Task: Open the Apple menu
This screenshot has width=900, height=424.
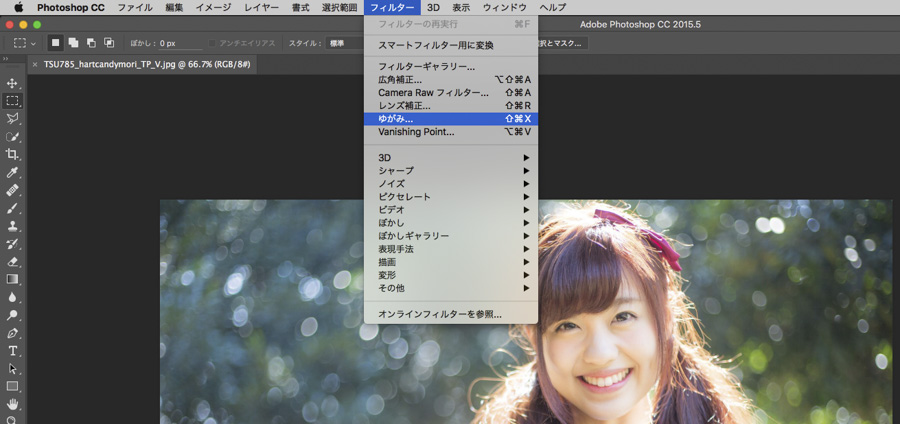Action: [18, 7]
